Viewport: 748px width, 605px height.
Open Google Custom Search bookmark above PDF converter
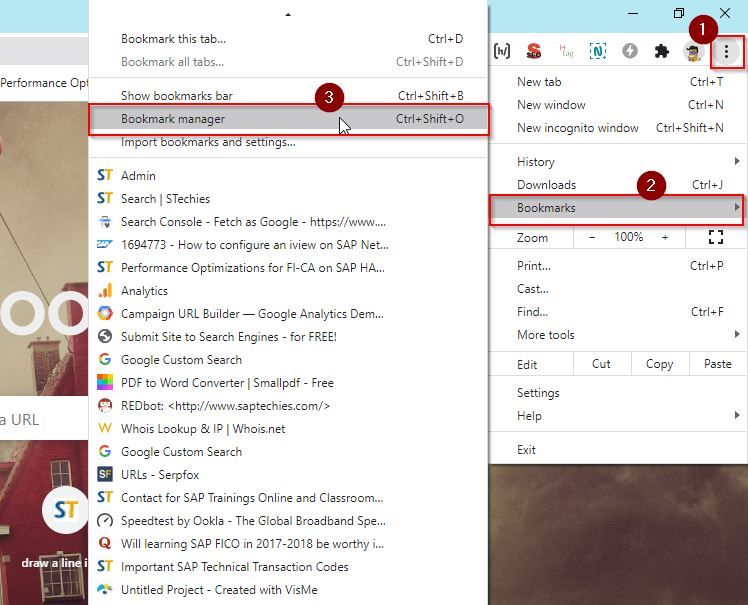[x=288, y=360]
